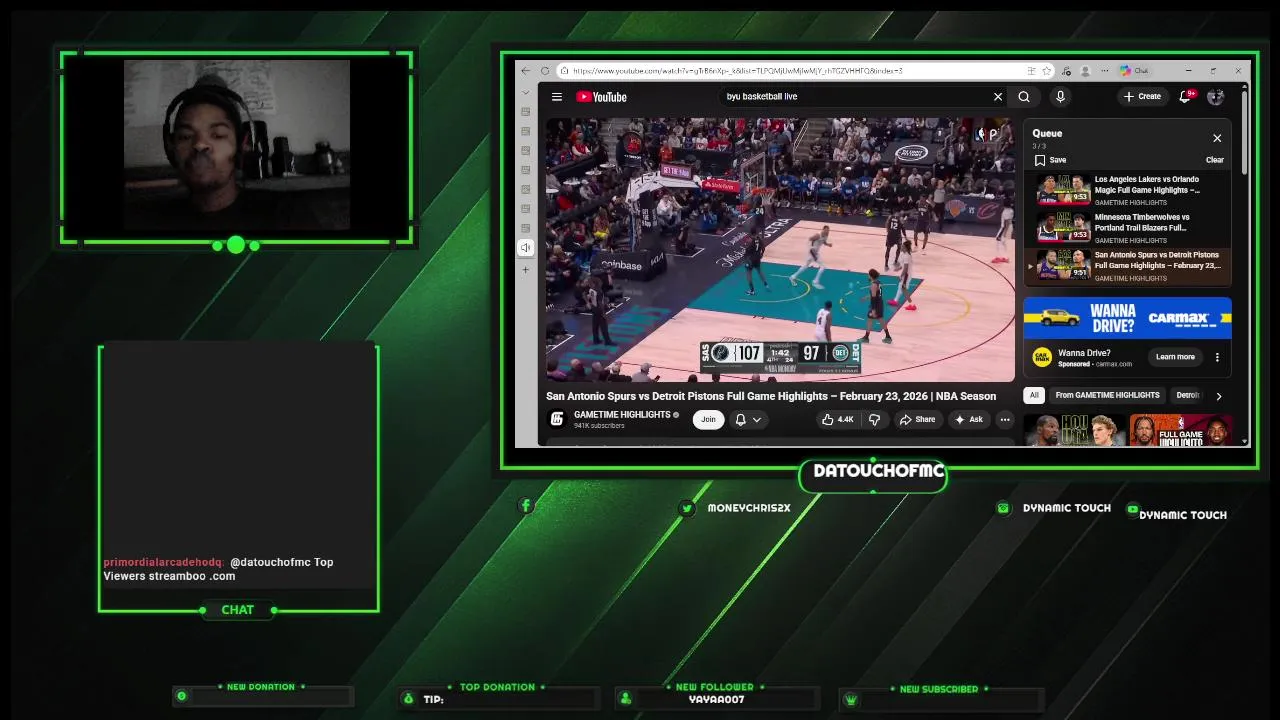Viewport: 1280px width, 720px height.
Task: Collapse vertical tabs with top chevron
Action: point(526,93)
